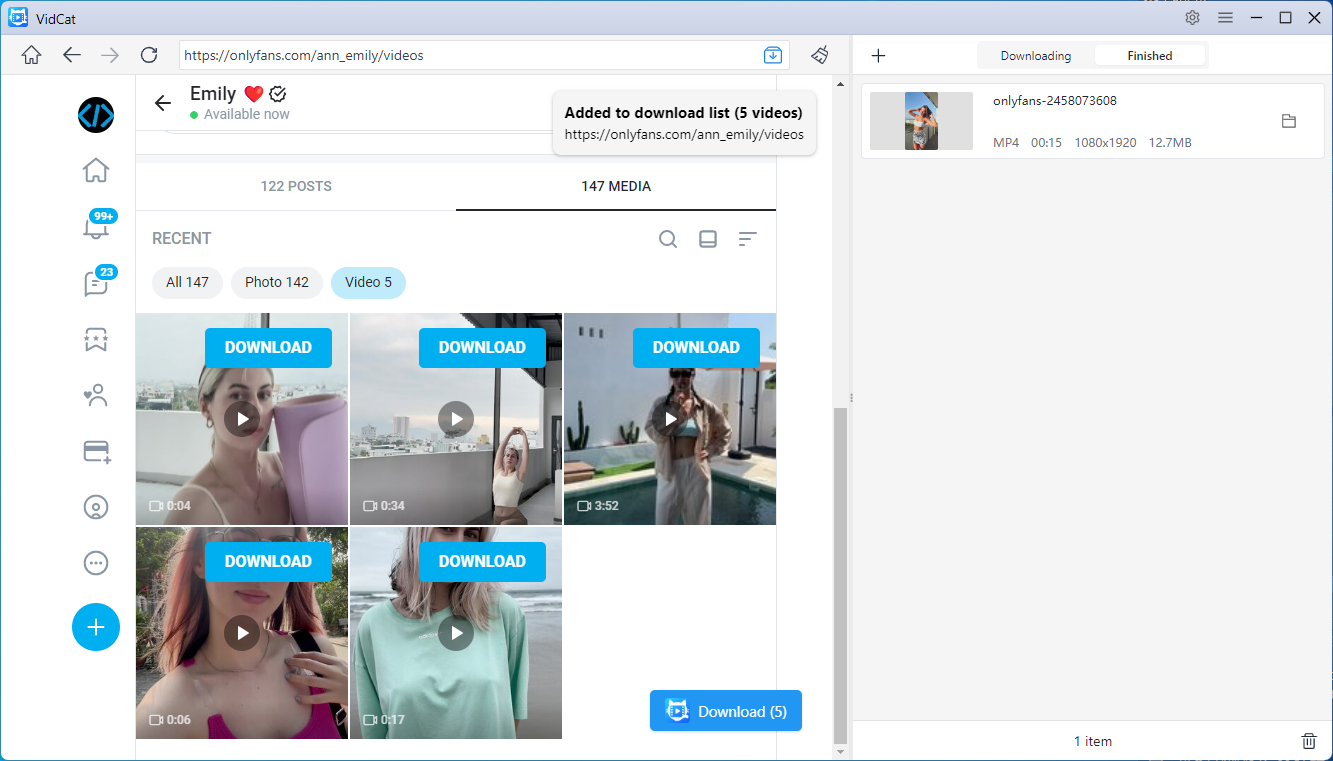Open the 122 POSTS tab
Viewport: 1333px width, 761px height.
click(296, 186)
